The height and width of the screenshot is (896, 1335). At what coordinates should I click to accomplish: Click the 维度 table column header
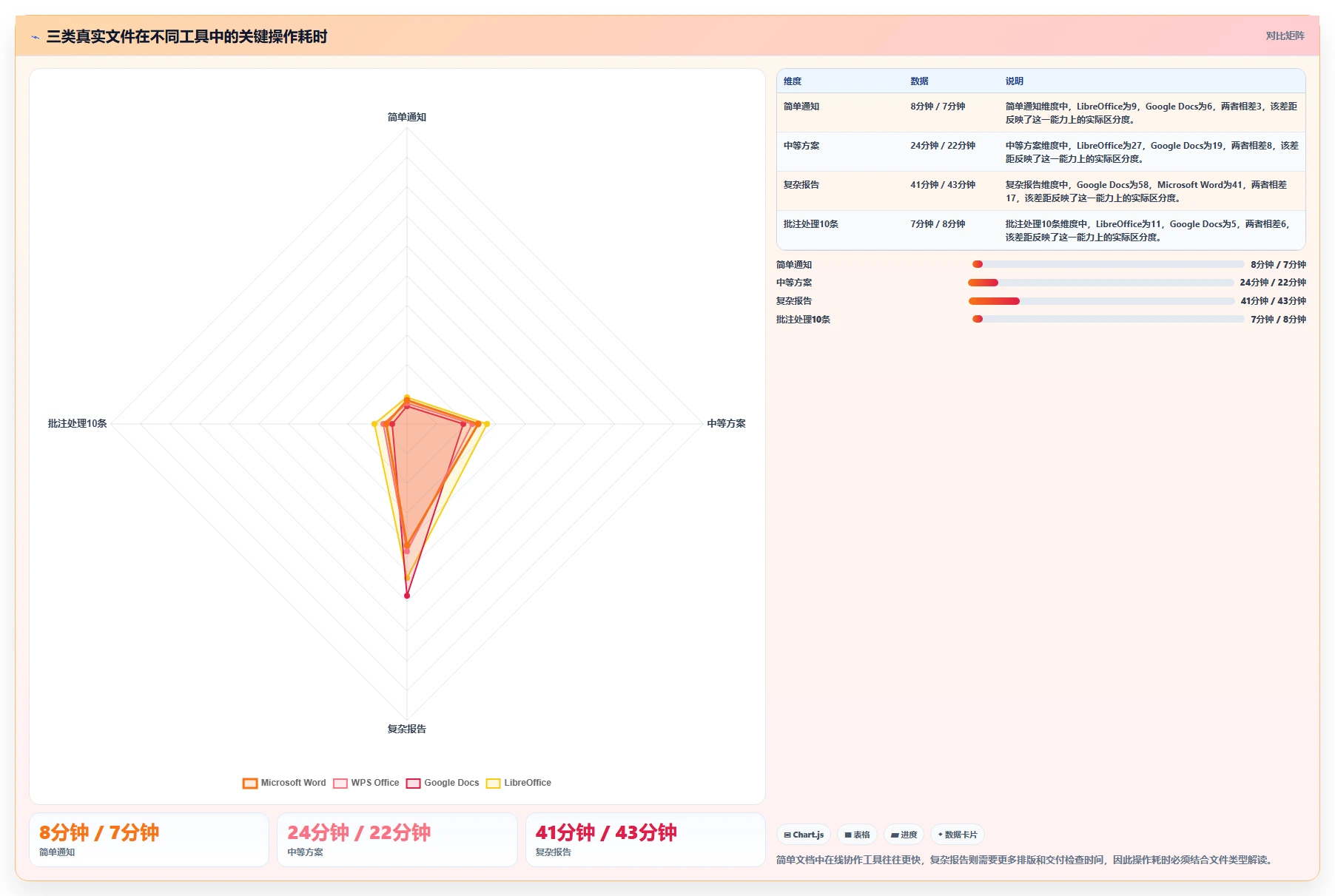[x=793, y=81]
